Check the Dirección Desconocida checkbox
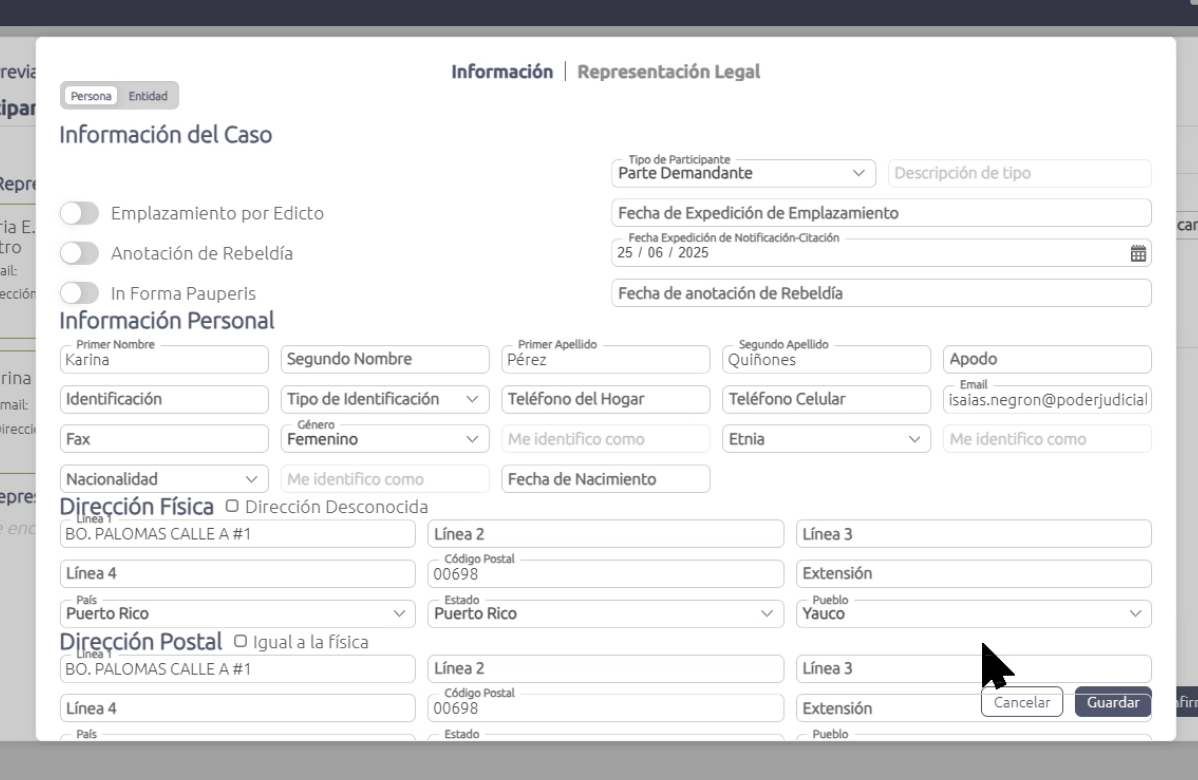 pyautogui.click(x=233, y=507)
